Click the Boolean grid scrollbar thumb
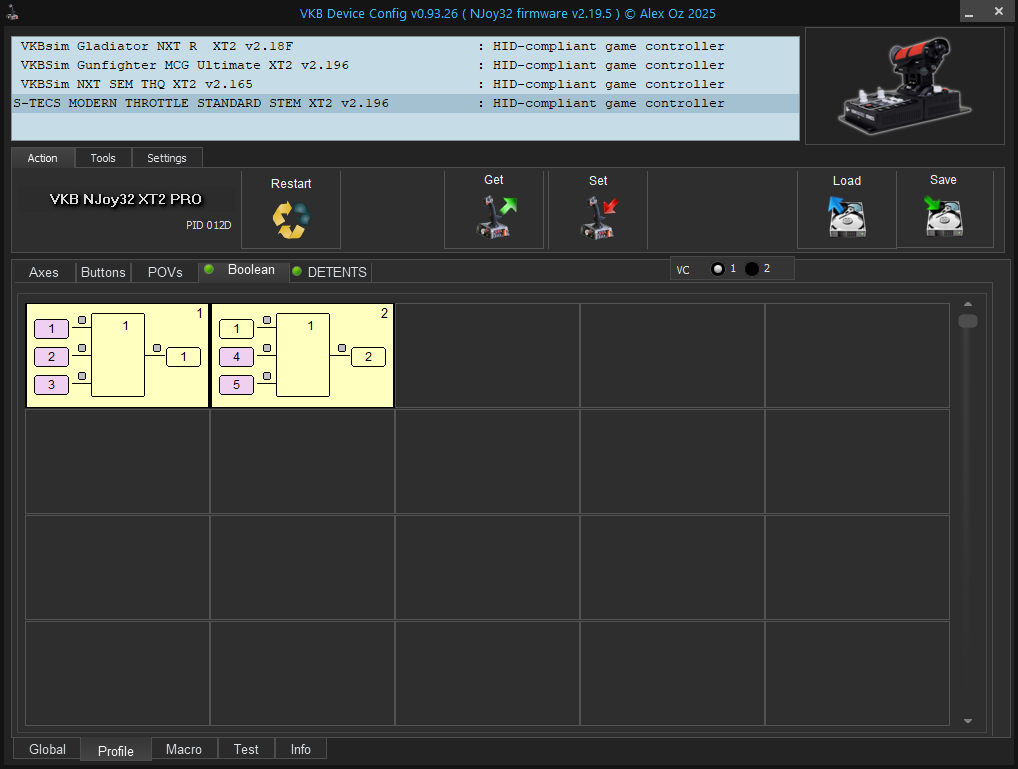1018x769 pixels. tap(967, 321)
